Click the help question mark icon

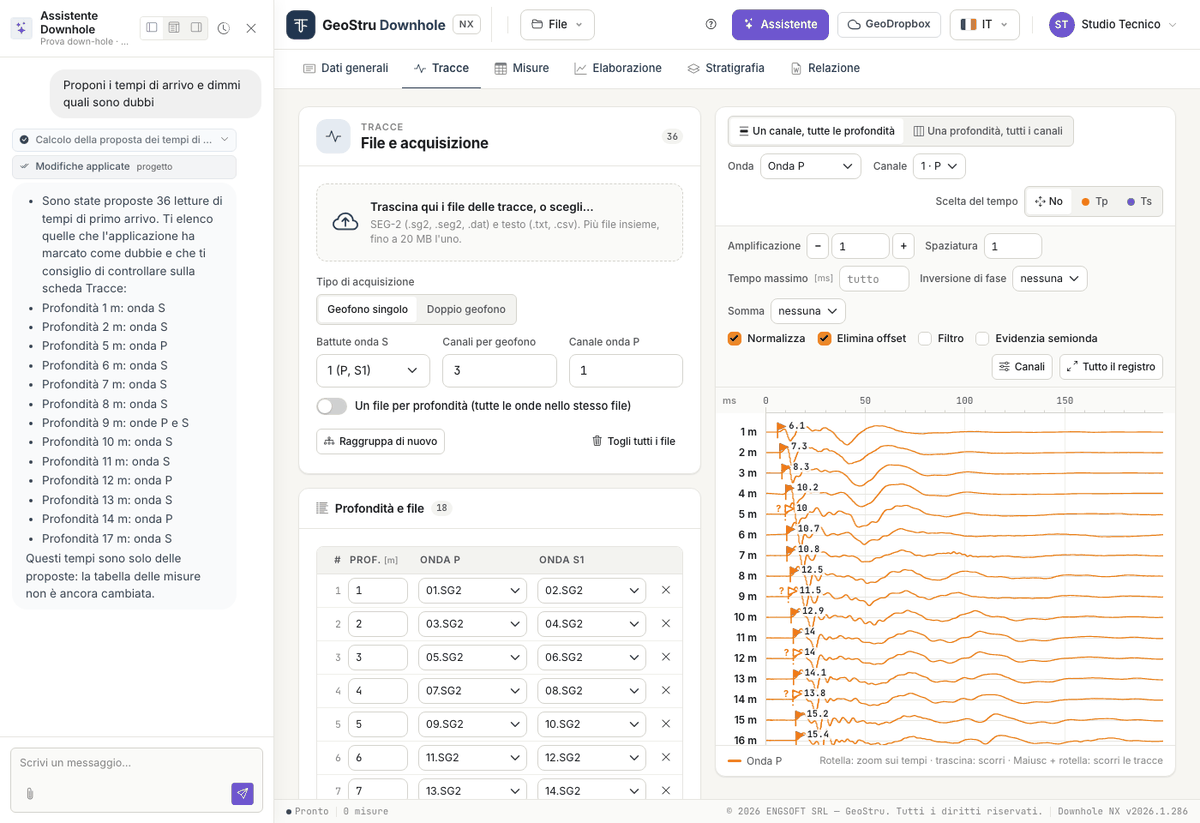point(711,24)
